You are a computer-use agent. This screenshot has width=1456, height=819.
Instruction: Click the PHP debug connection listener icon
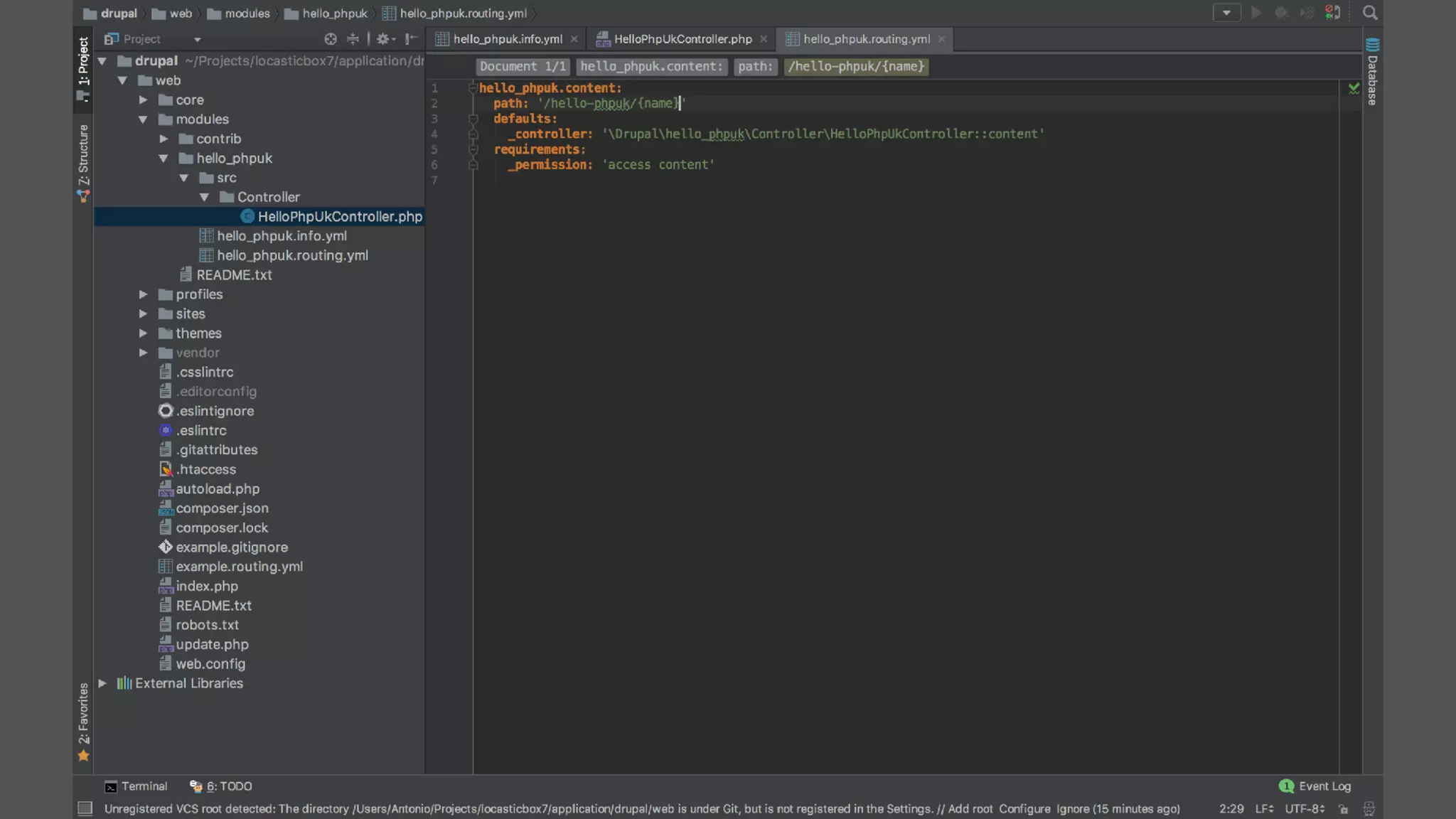click(1332, 13)
